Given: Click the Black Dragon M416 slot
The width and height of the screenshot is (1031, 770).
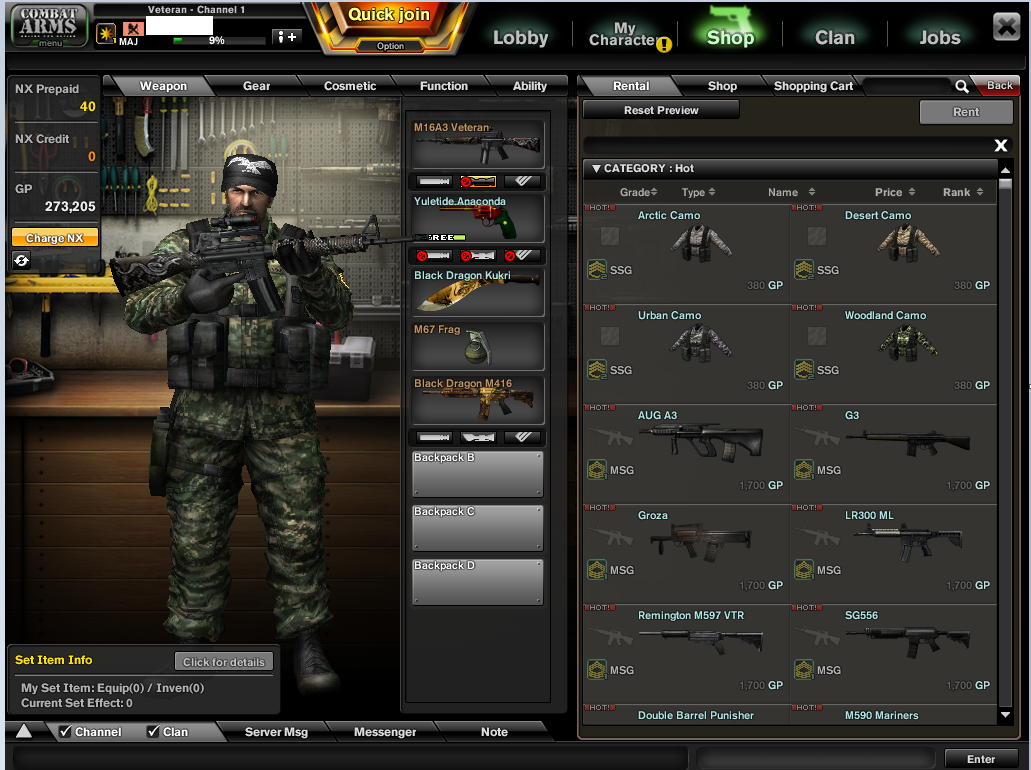Looking at the screenshot, I should tap(478, 400).
